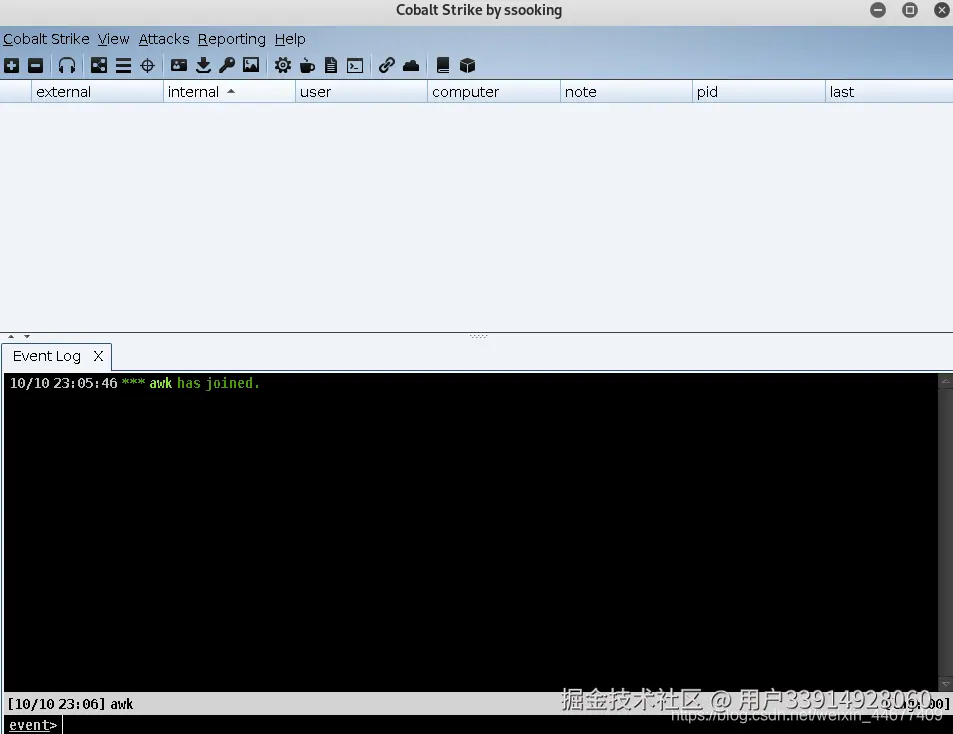This screenshot has height=734, width=953.
Task: Click the '[10/10 23:06] awk' status text
Action: tap(71, 704)
